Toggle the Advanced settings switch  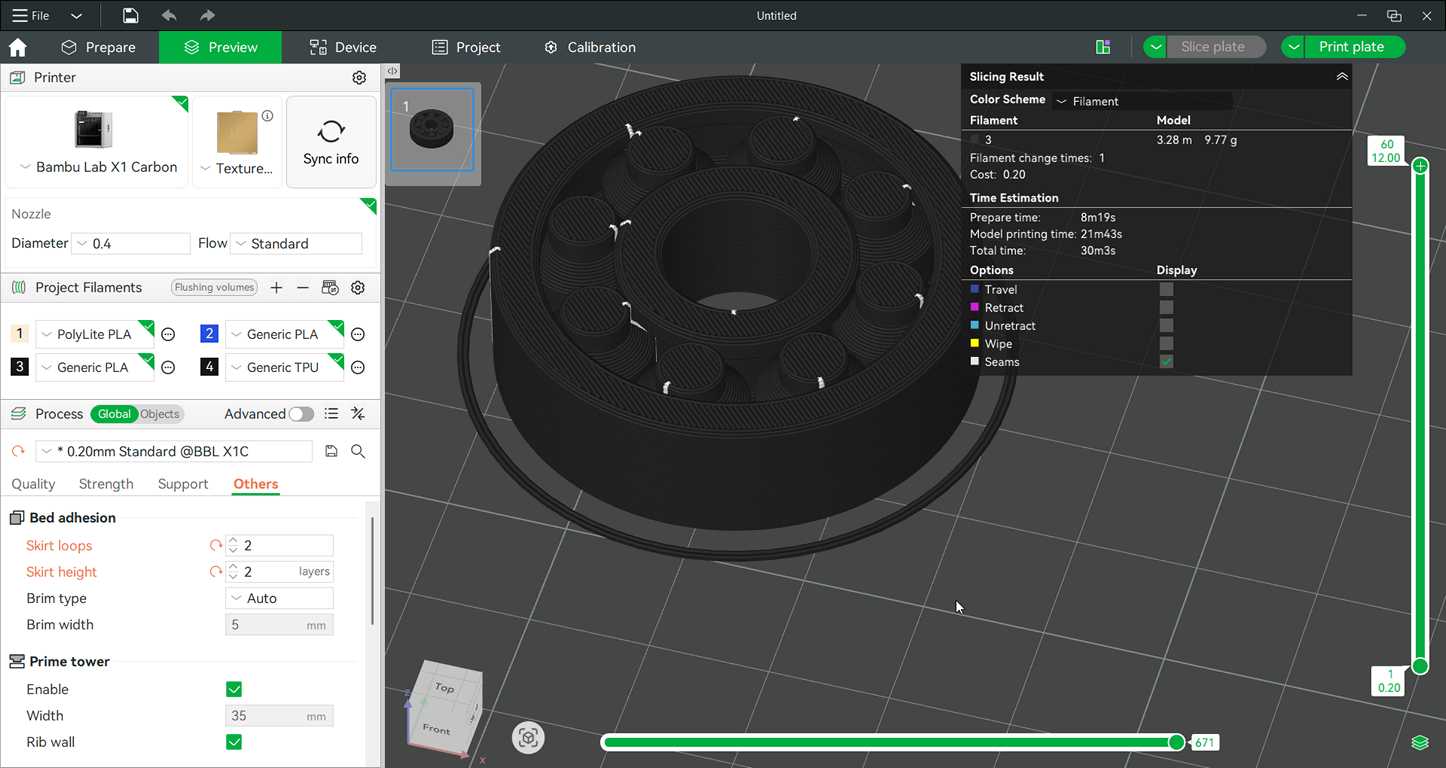coord(301,414)
